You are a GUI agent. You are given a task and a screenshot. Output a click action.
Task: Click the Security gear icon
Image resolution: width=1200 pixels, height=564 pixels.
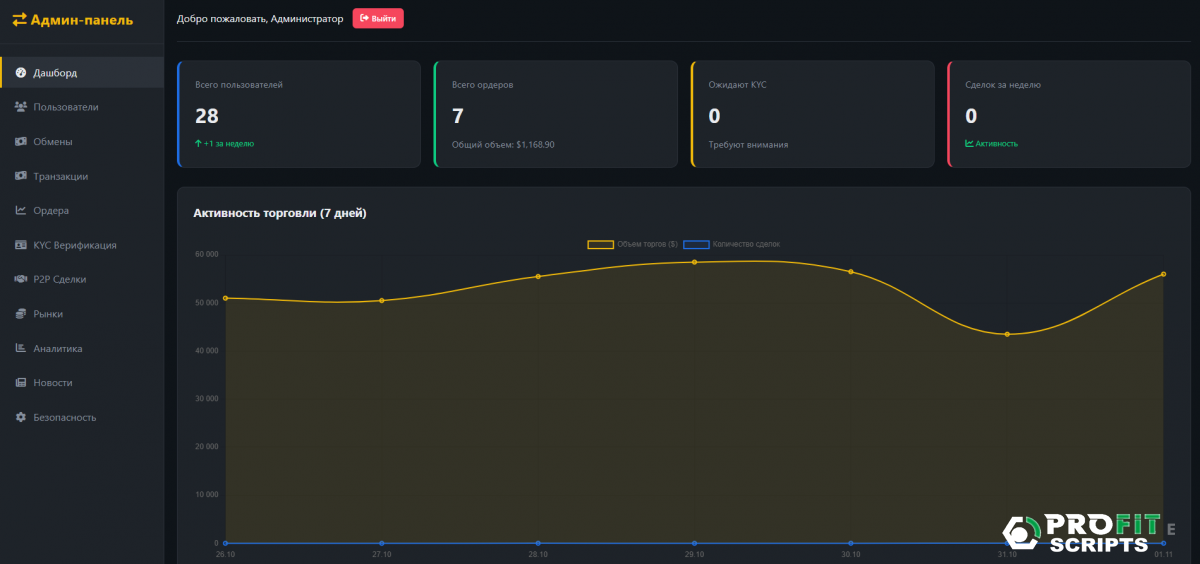tap(21, 418)
